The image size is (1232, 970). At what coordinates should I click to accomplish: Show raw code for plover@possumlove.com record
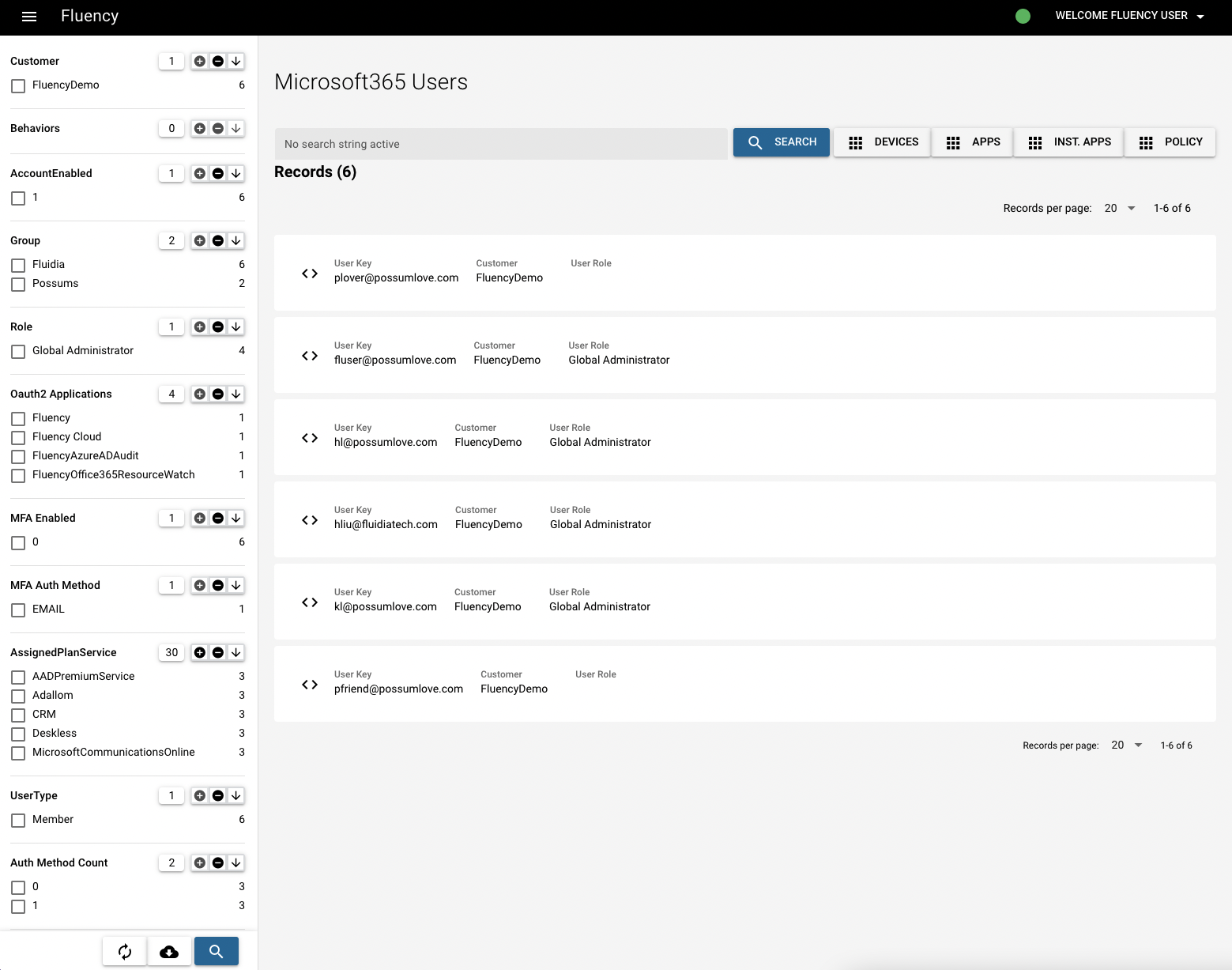click(x=310, y=274)
